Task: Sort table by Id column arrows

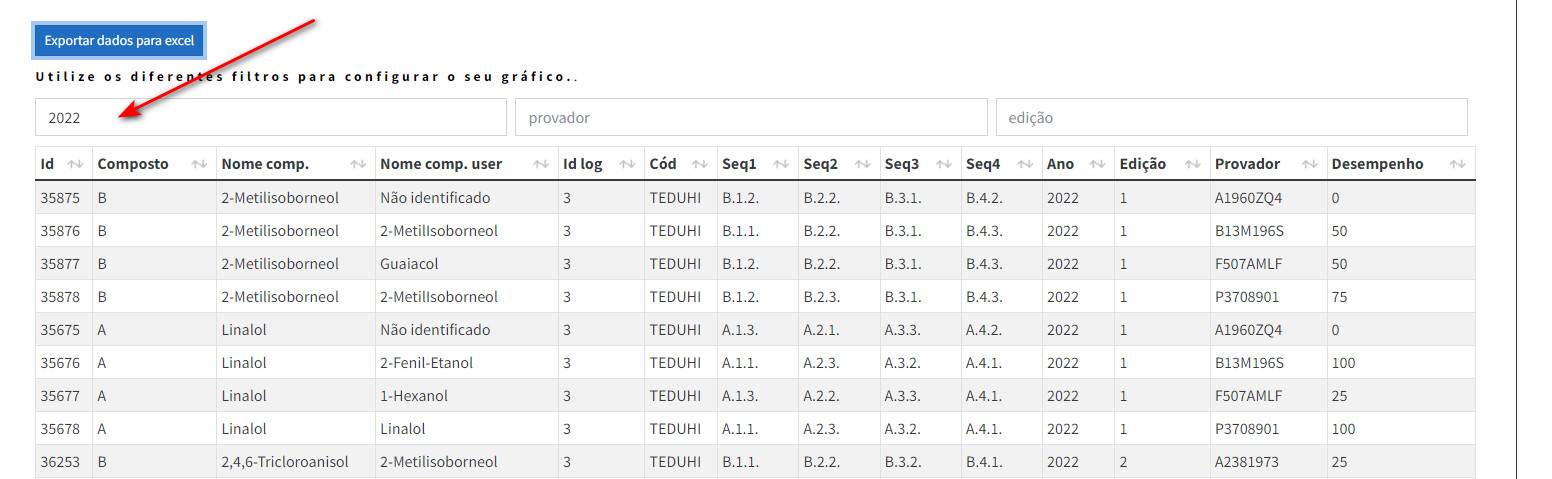Action: point(75,164)
